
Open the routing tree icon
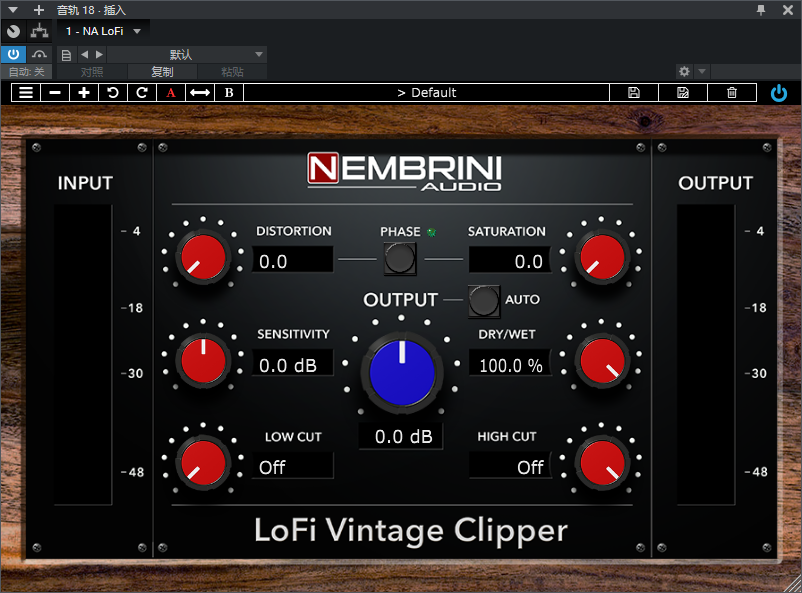[x=39, y=32]
